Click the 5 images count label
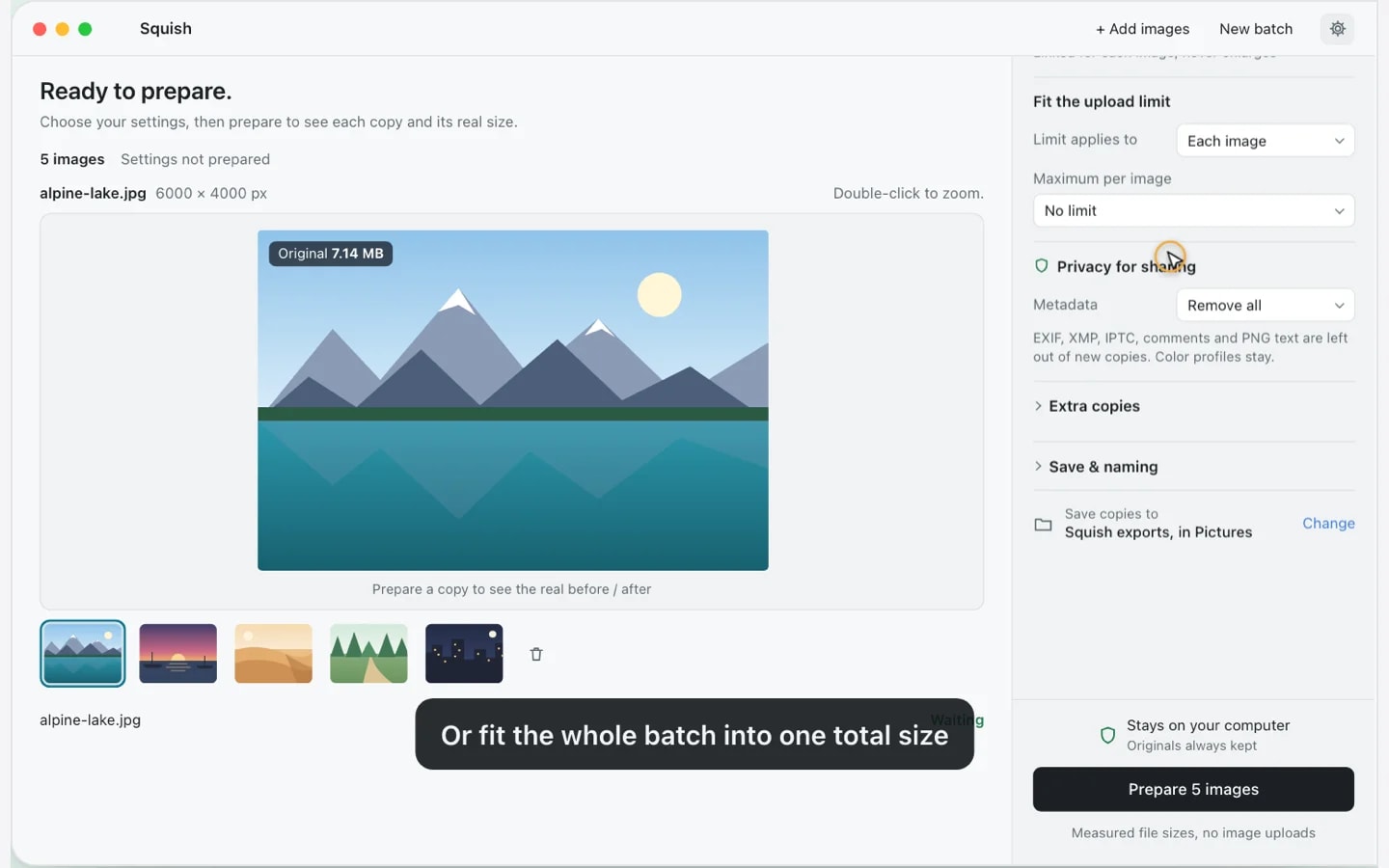 (x=72, y=159)
